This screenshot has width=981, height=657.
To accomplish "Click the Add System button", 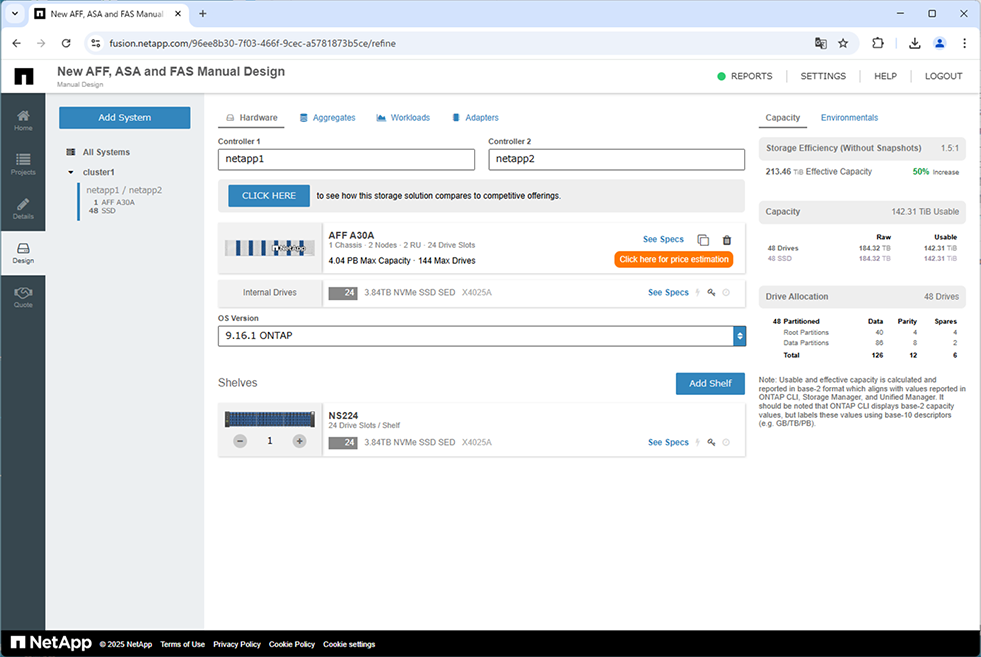I will pos(125,118).
